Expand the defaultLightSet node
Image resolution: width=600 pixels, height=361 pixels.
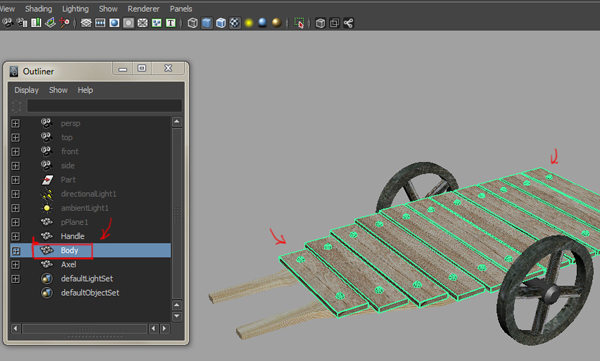[x=15, y=279]
